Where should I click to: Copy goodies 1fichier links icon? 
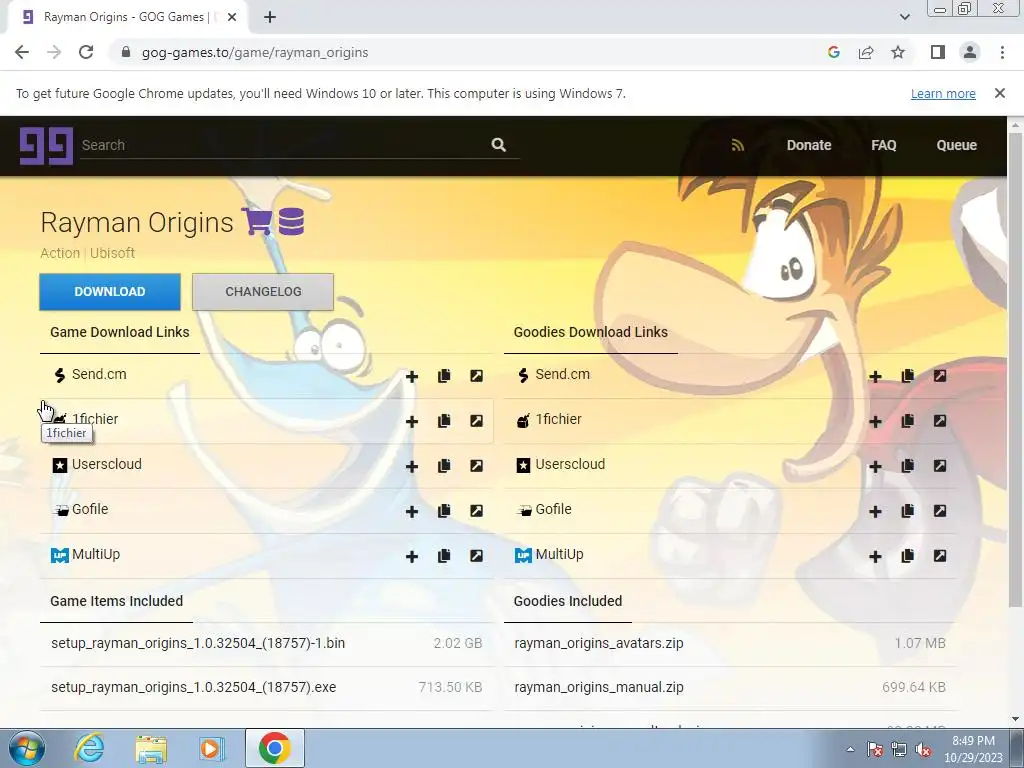click(908, 421)
